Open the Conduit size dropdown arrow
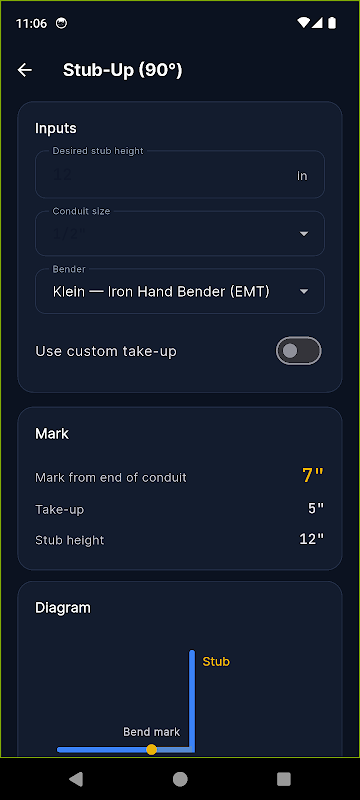This screenshot has height=800, width=360. point(303,234)
